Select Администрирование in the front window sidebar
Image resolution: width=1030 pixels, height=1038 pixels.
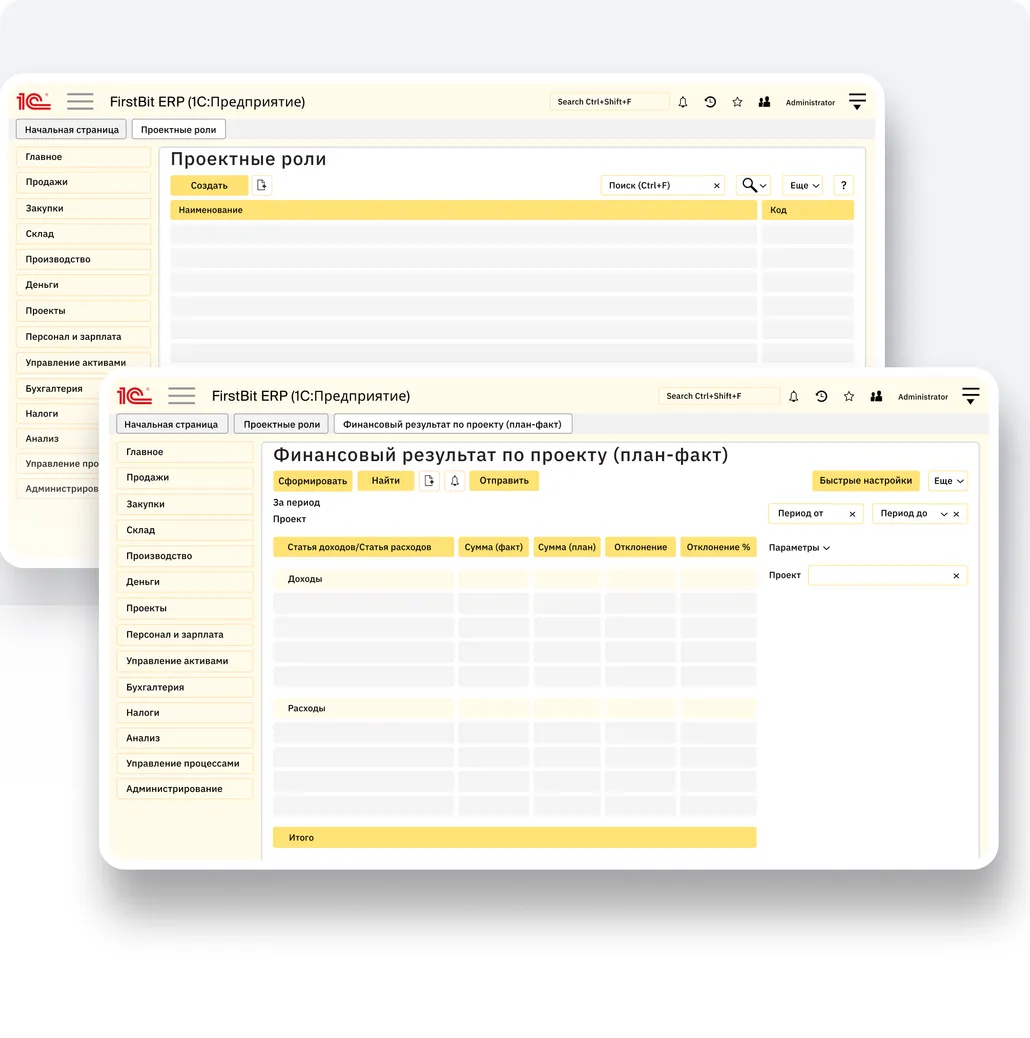pyautogui.click(x=174, y=789)
